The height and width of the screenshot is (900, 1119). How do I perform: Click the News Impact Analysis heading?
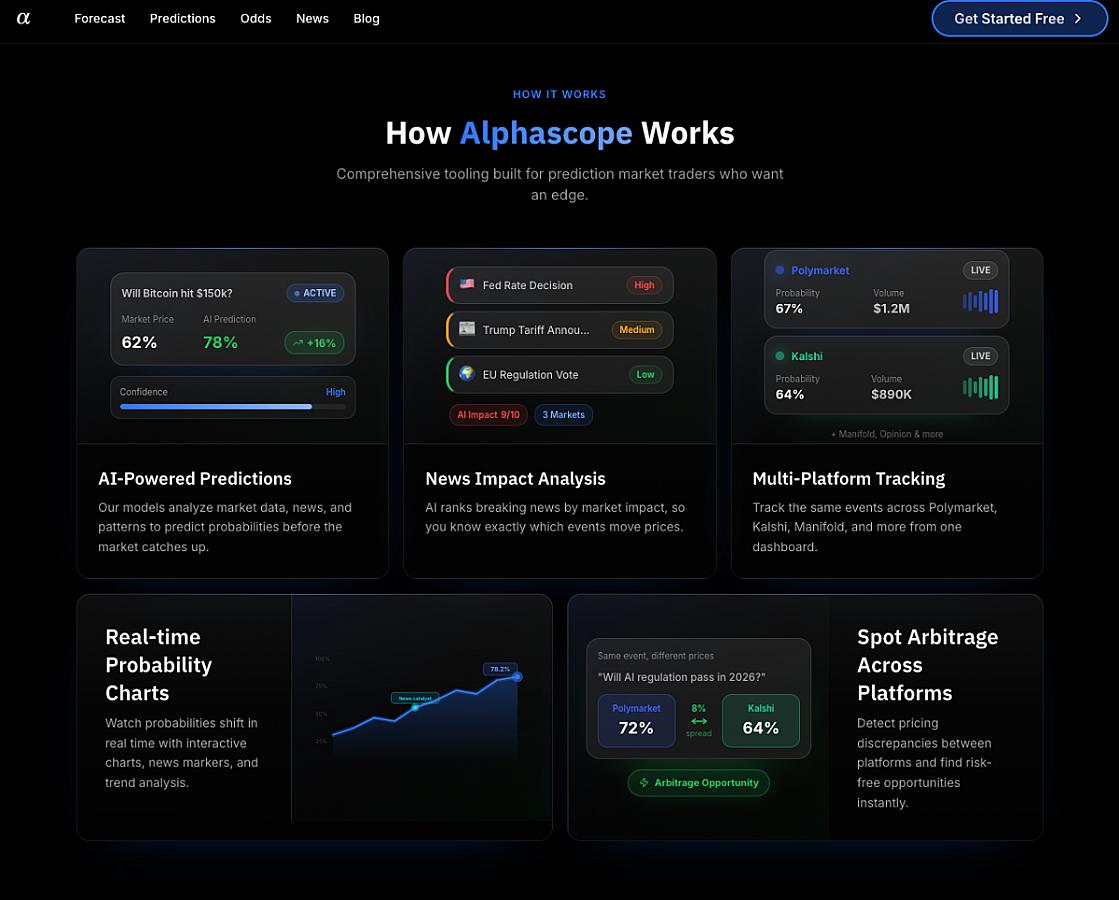tap(515, 479)
